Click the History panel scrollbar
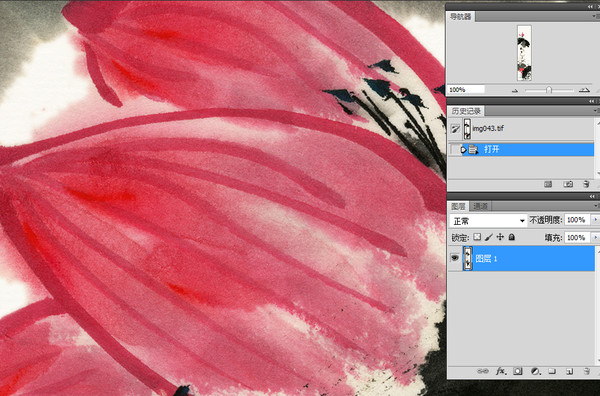The height and width of the screenshot is (396, 600). [597, 148]
